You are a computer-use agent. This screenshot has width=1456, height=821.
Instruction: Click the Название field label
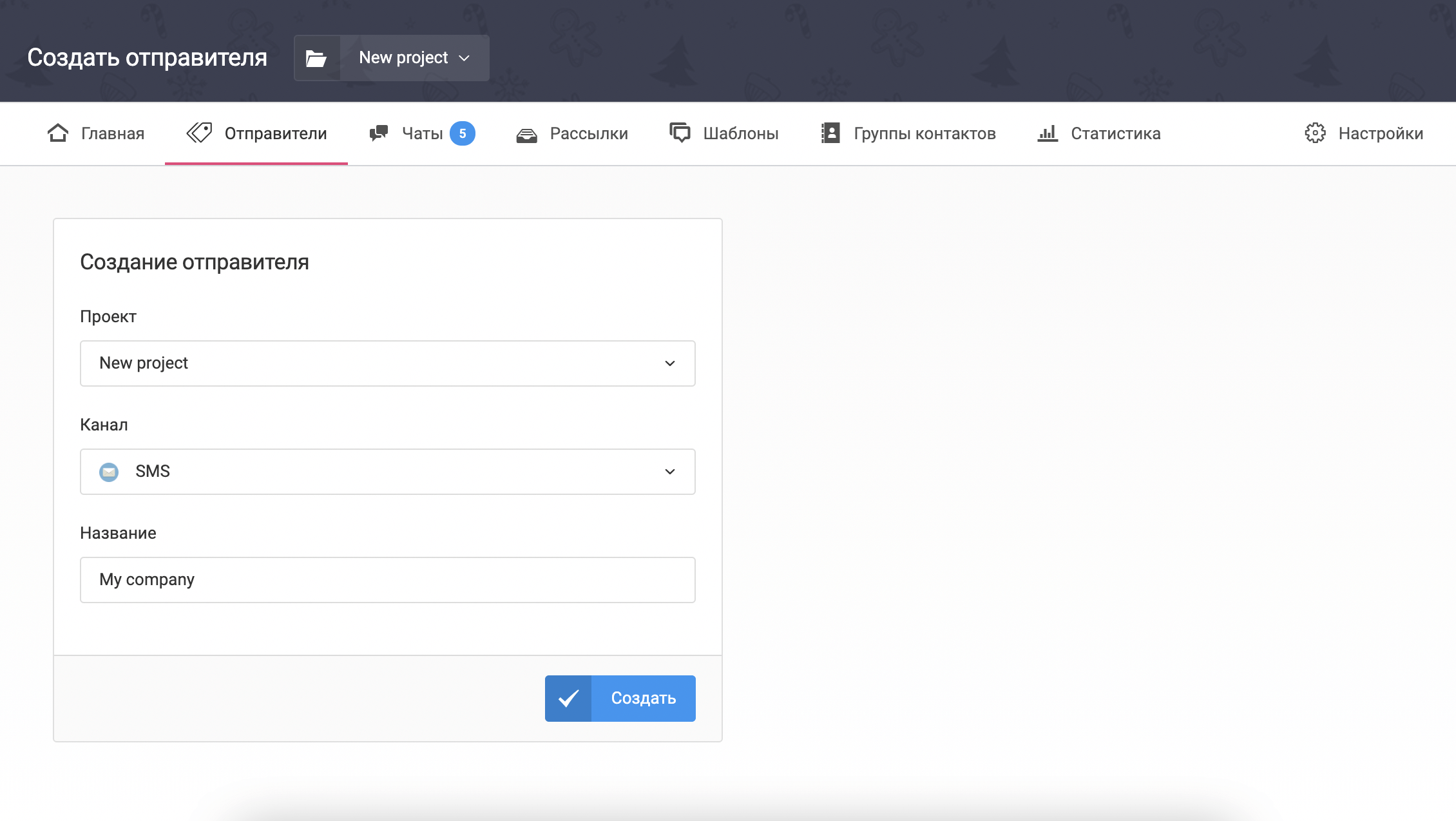click(118, 533)
